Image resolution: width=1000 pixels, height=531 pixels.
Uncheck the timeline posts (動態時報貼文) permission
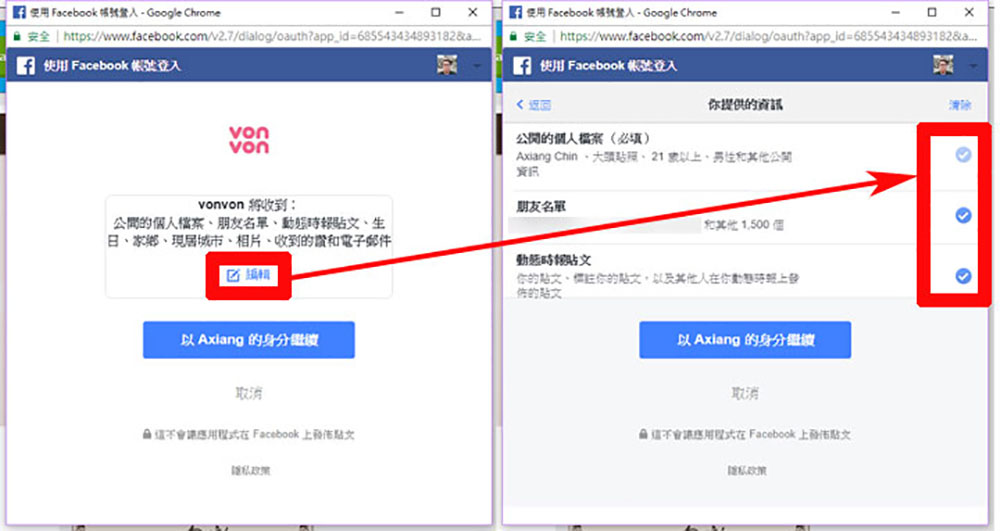click(963, 276)
